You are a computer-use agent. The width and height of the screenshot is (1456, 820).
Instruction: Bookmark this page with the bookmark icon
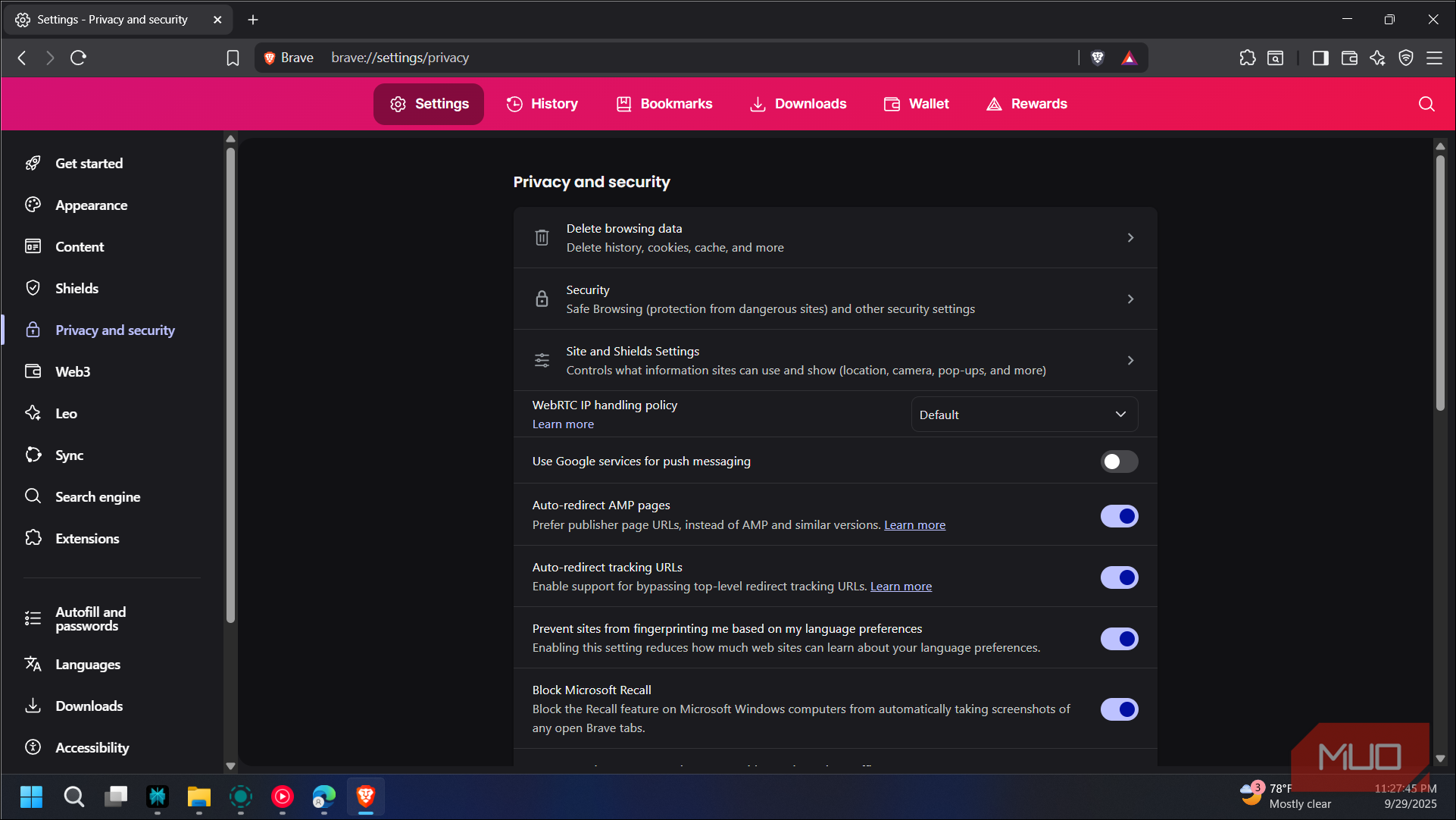click(233, 58)
